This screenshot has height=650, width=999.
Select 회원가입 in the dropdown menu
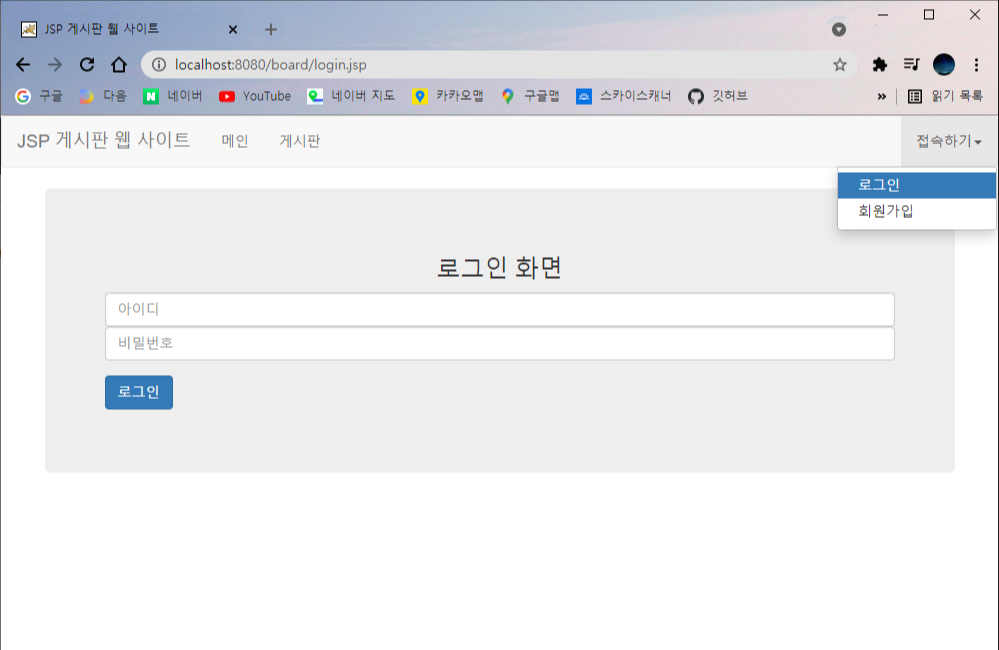tap(917, 211)
